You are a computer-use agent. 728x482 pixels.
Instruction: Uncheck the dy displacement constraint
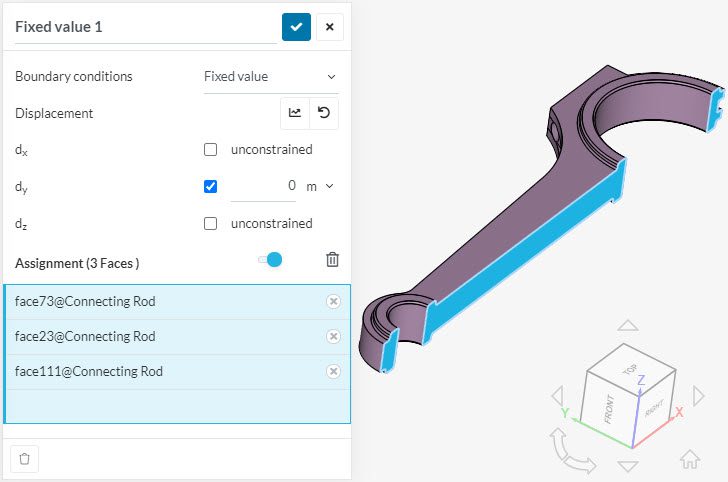[x=210, y=186]
